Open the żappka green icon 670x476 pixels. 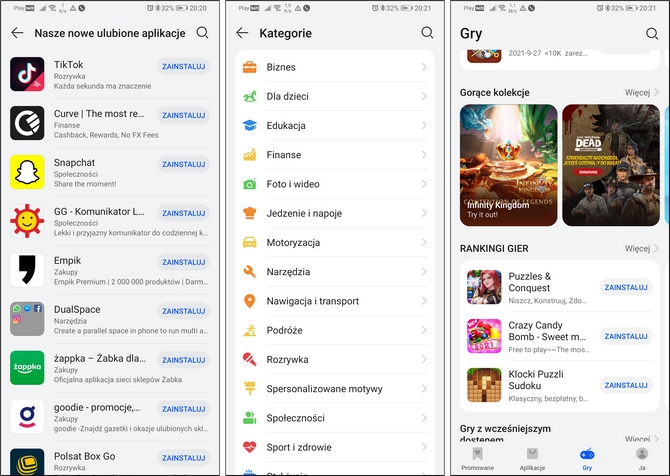[x=27, y=367]
